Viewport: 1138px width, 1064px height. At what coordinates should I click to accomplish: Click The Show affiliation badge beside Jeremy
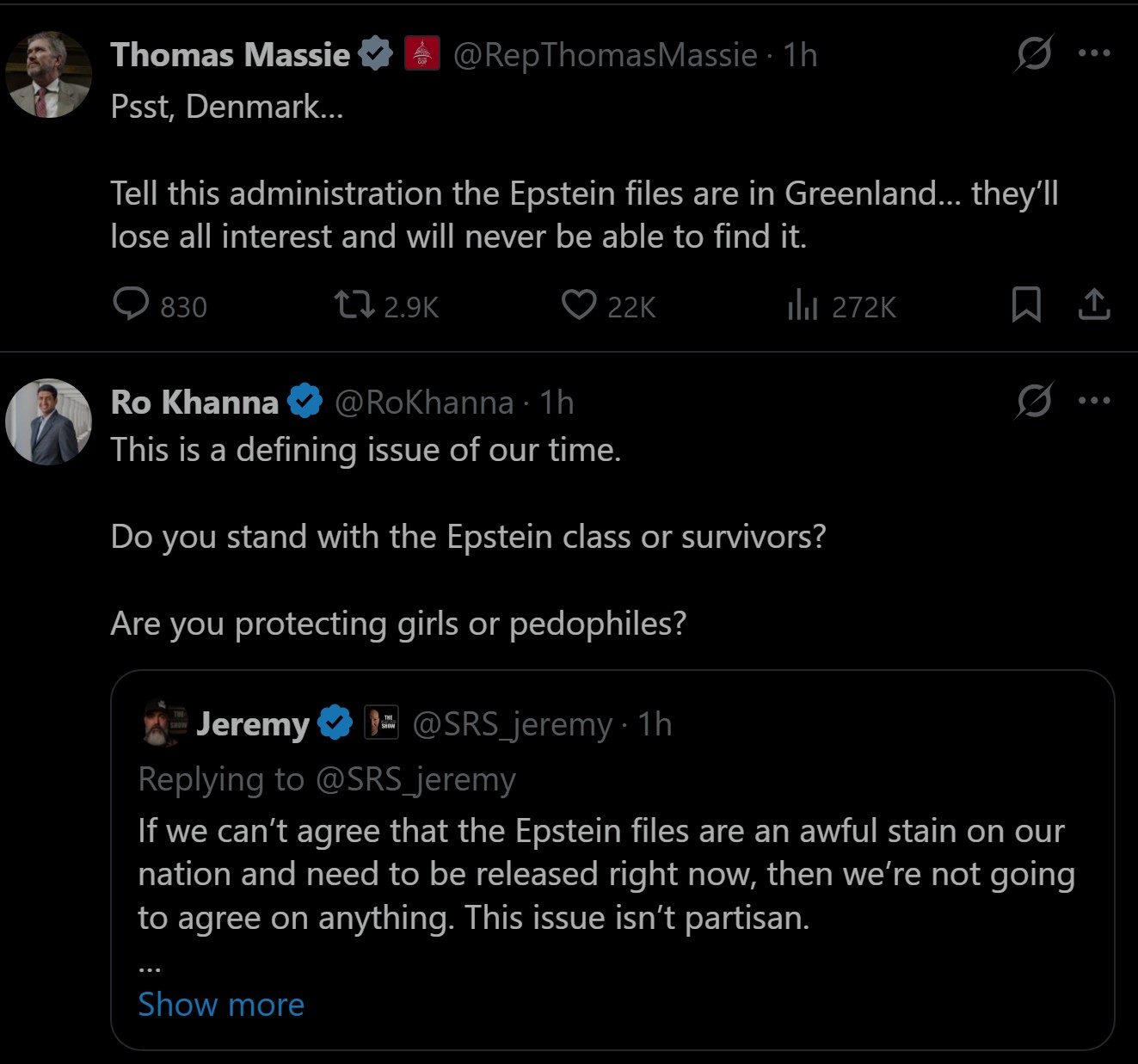click(x=382, y=723)
